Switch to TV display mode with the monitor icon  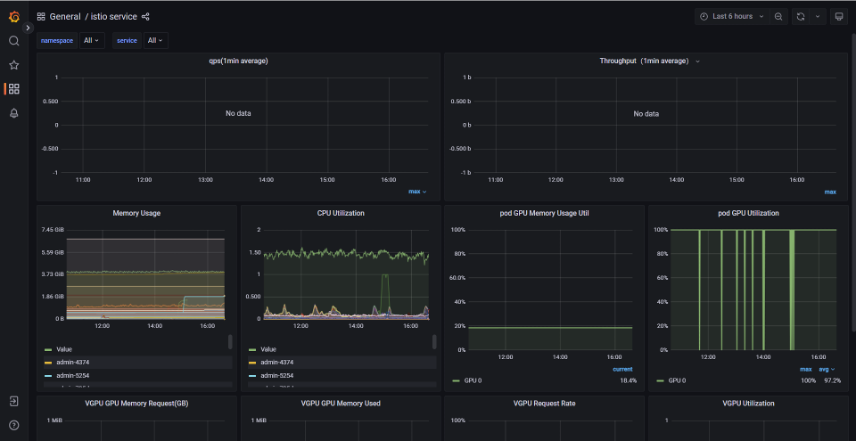click(838, 17)
